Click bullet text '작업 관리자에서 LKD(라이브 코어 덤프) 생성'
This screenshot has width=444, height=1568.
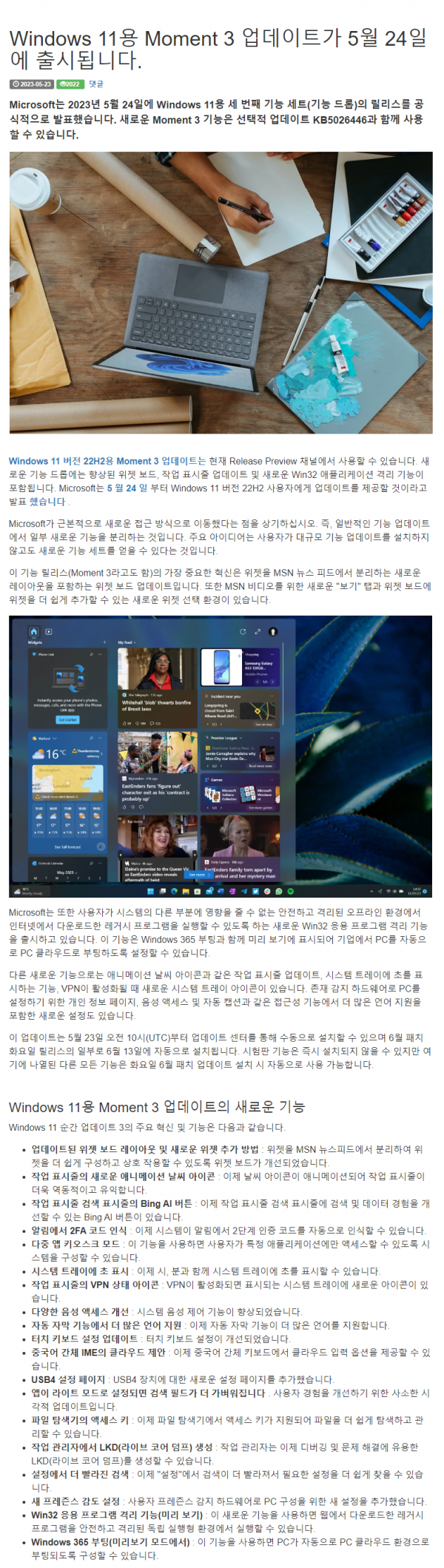point(121,1447)
